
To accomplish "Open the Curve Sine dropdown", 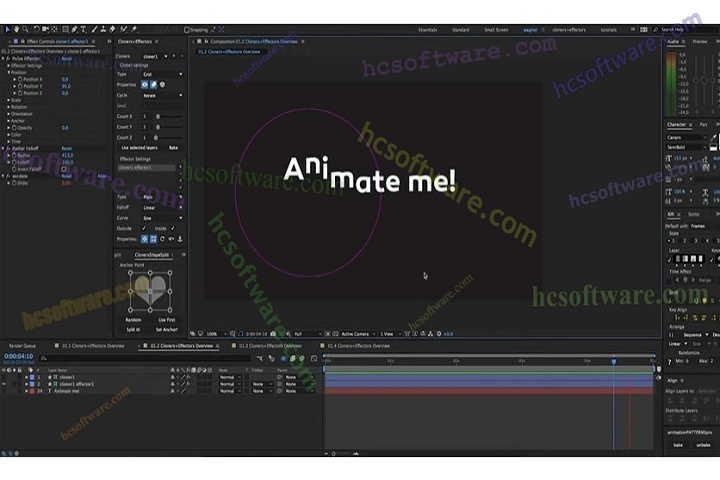I will click(x=162, y=218).
